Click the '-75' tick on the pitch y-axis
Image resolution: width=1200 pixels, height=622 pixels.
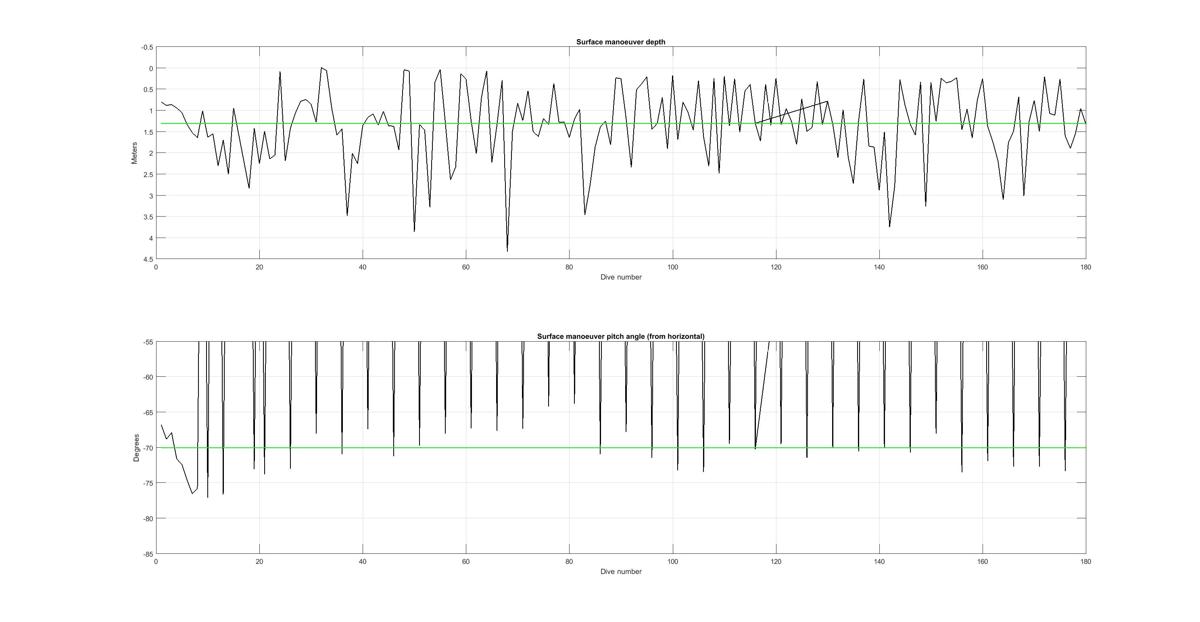[149, 483]
